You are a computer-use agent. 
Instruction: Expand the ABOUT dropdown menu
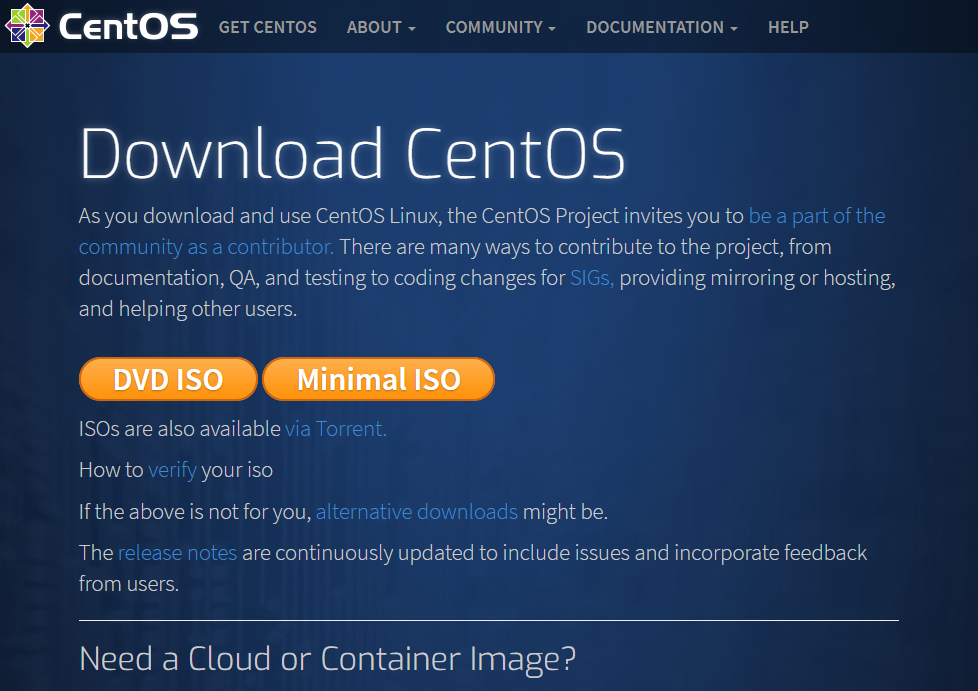tap(380, 27)
